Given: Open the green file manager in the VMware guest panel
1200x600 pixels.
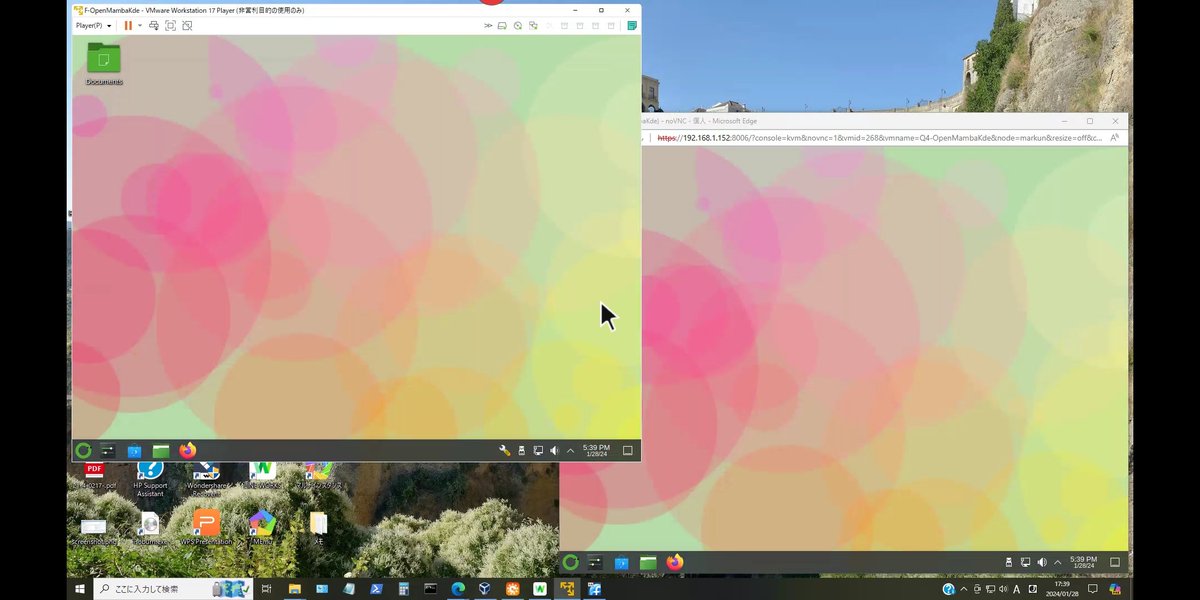Looking at the screenshot, I should pyautogui.click(x=161, y=451).
